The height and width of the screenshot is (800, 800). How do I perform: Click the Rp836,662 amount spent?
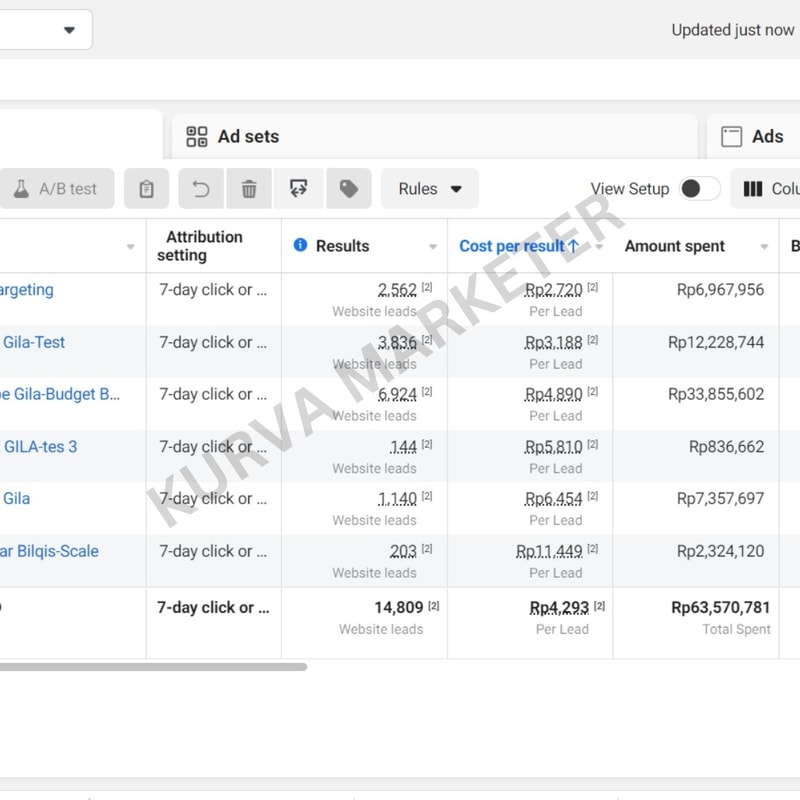coord(727,447)
